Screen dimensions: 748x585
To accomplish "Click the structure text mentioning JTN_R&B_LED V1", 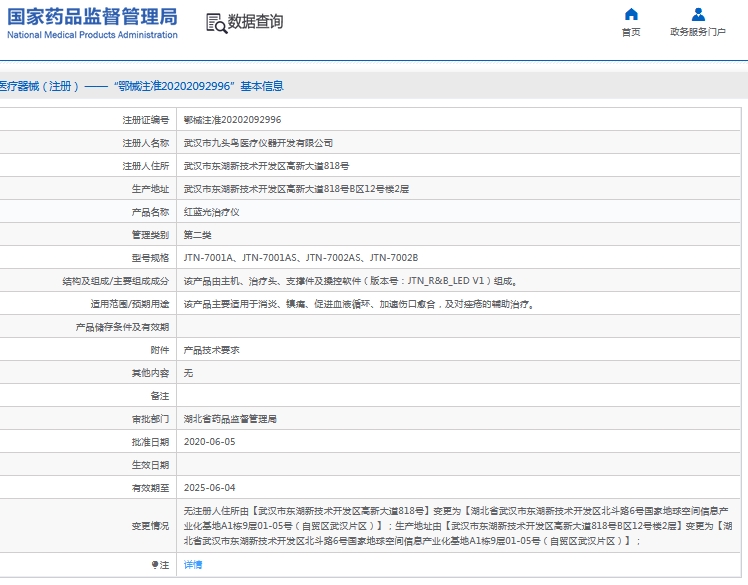I will [x=351, y=281].
